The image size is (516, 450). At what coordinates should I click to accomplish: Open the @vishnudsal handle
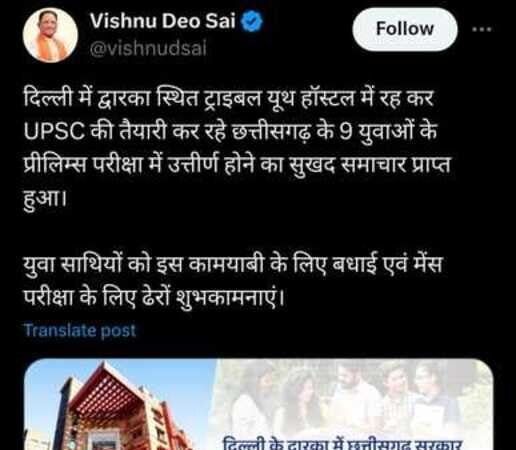click(148, 49)
